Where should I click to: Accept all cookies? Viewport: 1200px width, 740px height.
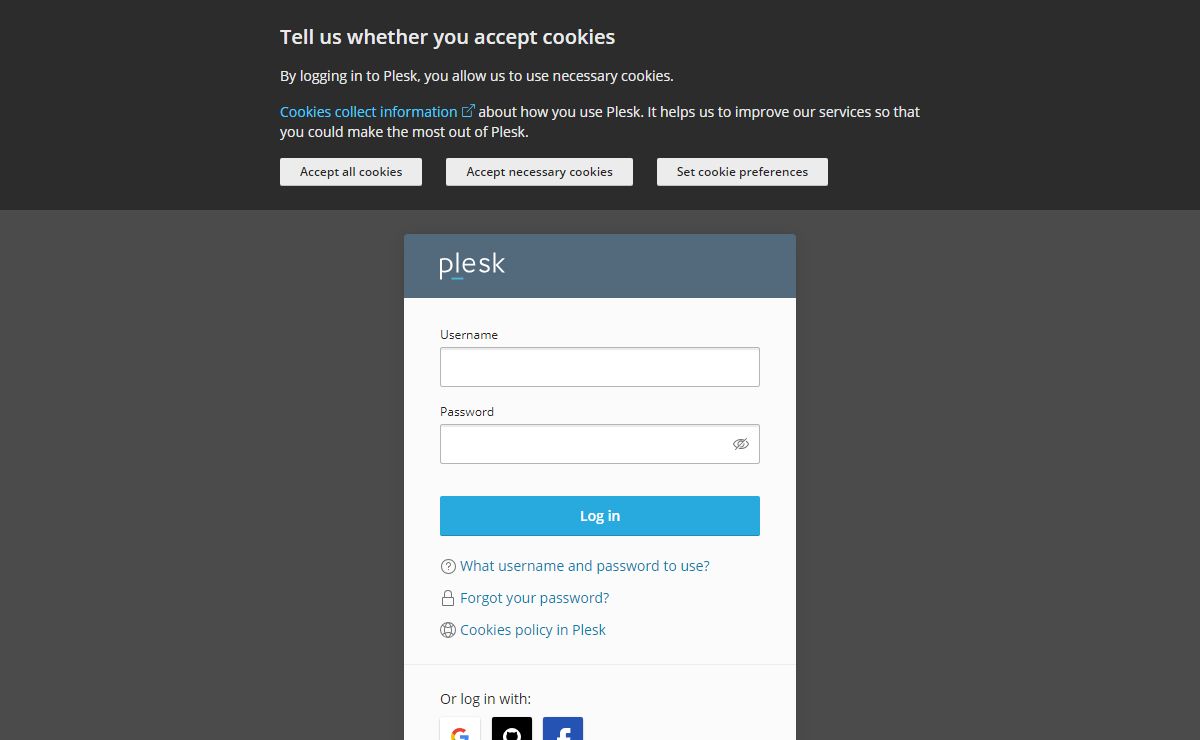(x=351, y=172)
